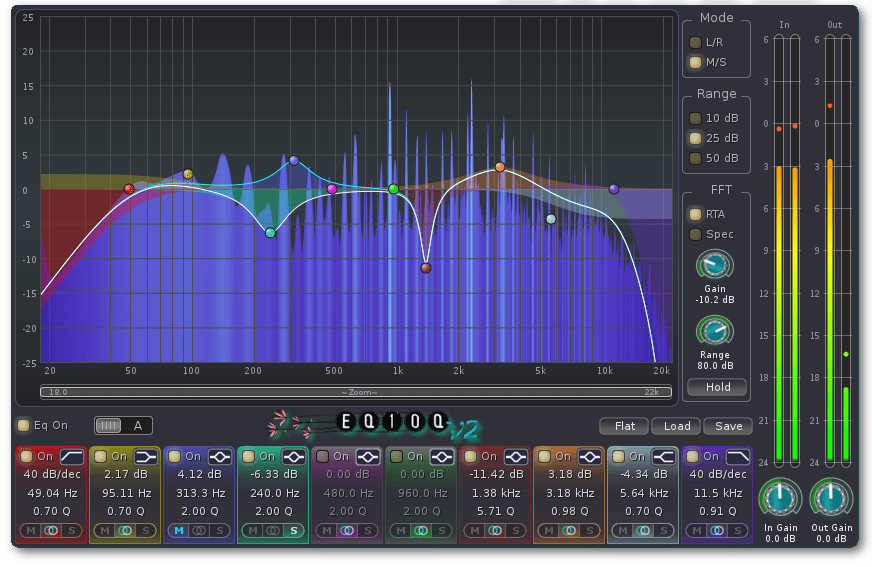The image size is (872, 567).
Task: Click the FFT Gain knob
Action: tap(715, 265)
